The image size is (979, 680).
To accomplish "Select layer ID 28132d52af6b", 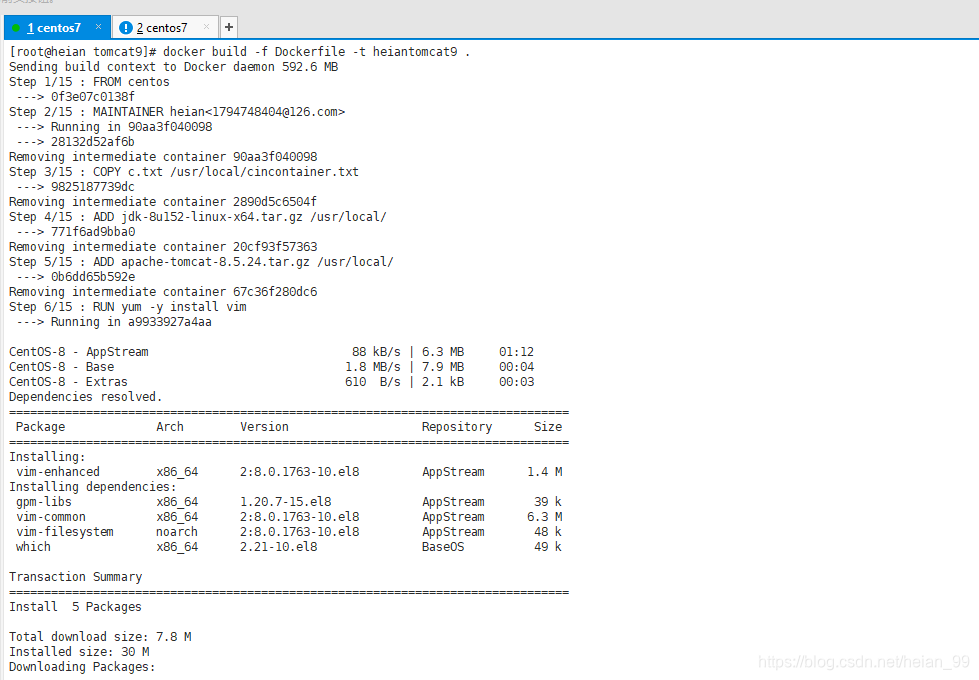I will (92, 142).
